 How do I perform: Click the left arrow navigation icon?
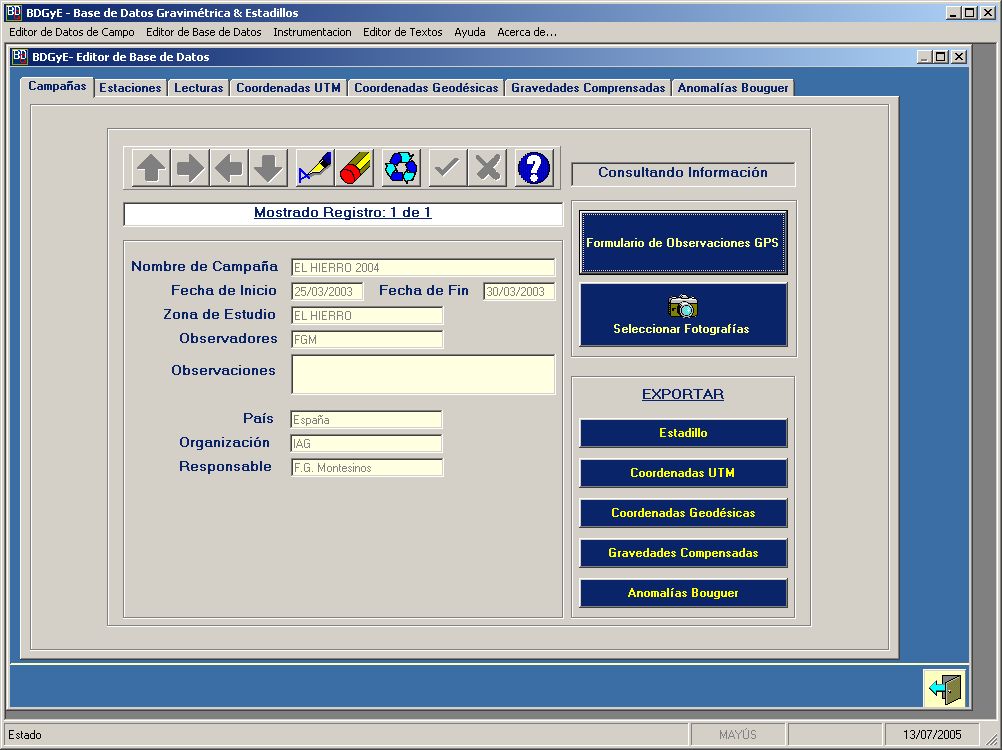(229, 168)
